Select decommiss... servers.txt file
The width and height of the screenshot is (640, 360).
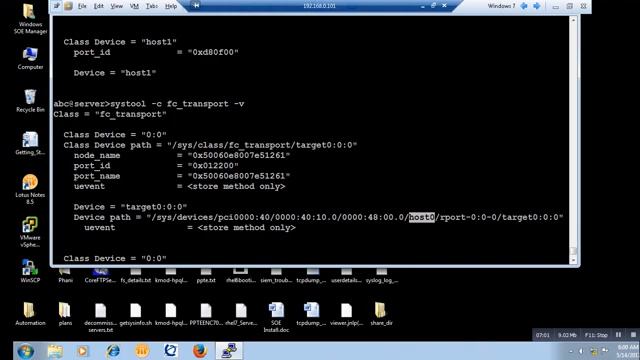100,317
